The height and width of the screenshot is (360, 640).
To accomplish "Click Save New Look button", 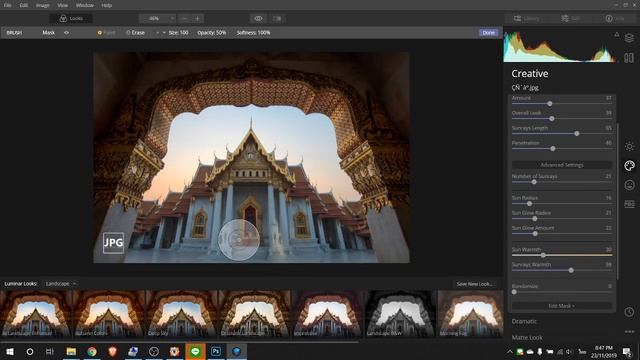I will (474, 284).
